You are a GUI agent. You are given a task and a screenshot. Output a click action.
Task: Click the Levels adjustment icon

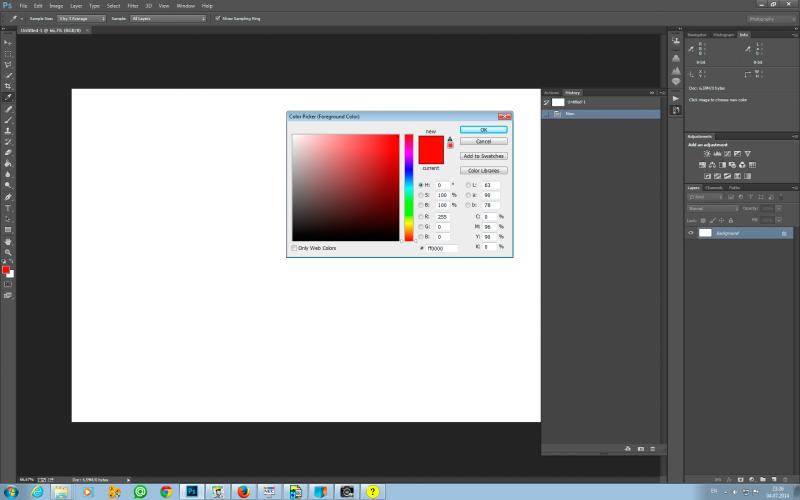pos(717,154)
